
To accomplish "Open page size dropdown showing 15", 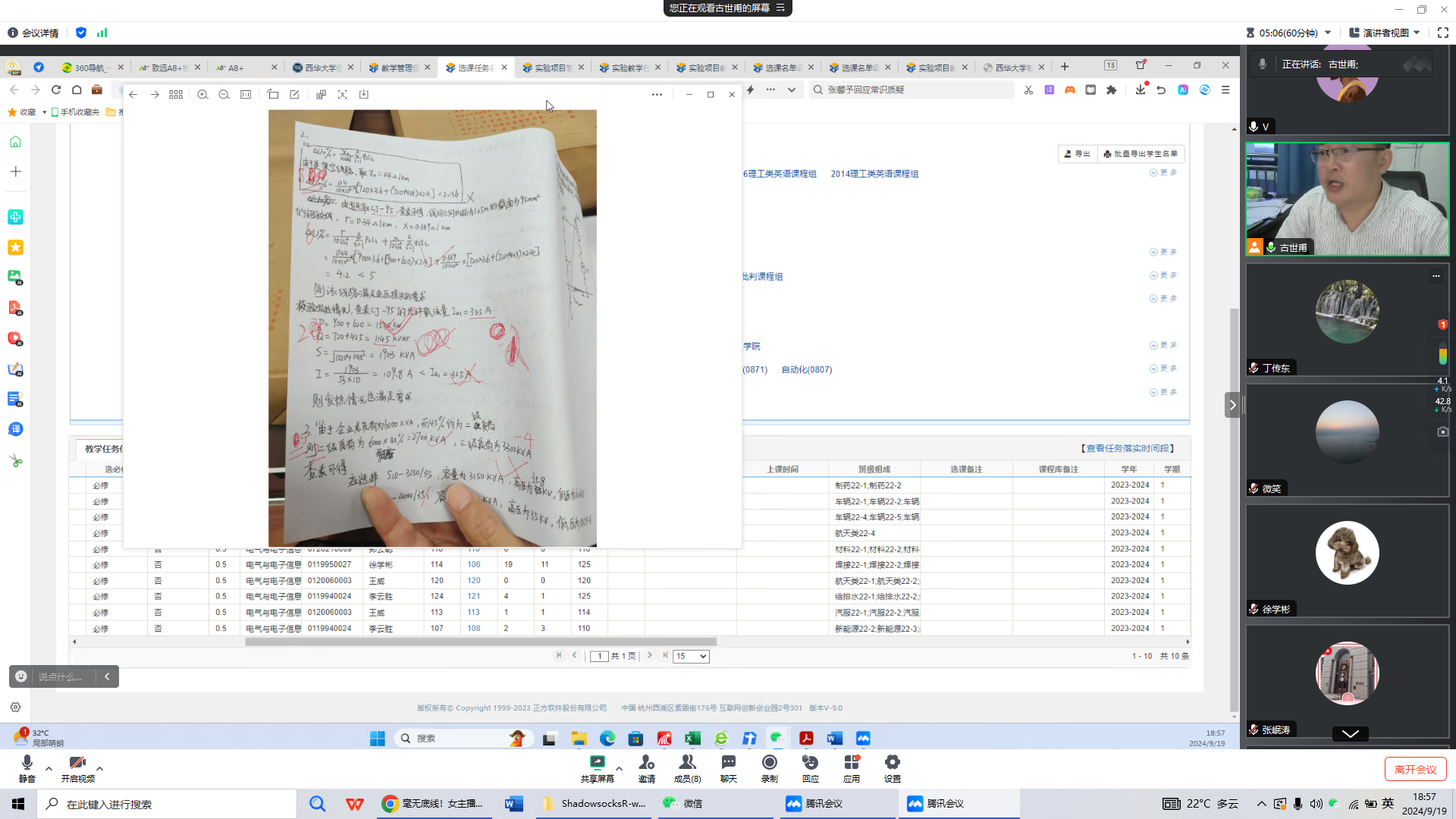I will click(x=691, y=657).
